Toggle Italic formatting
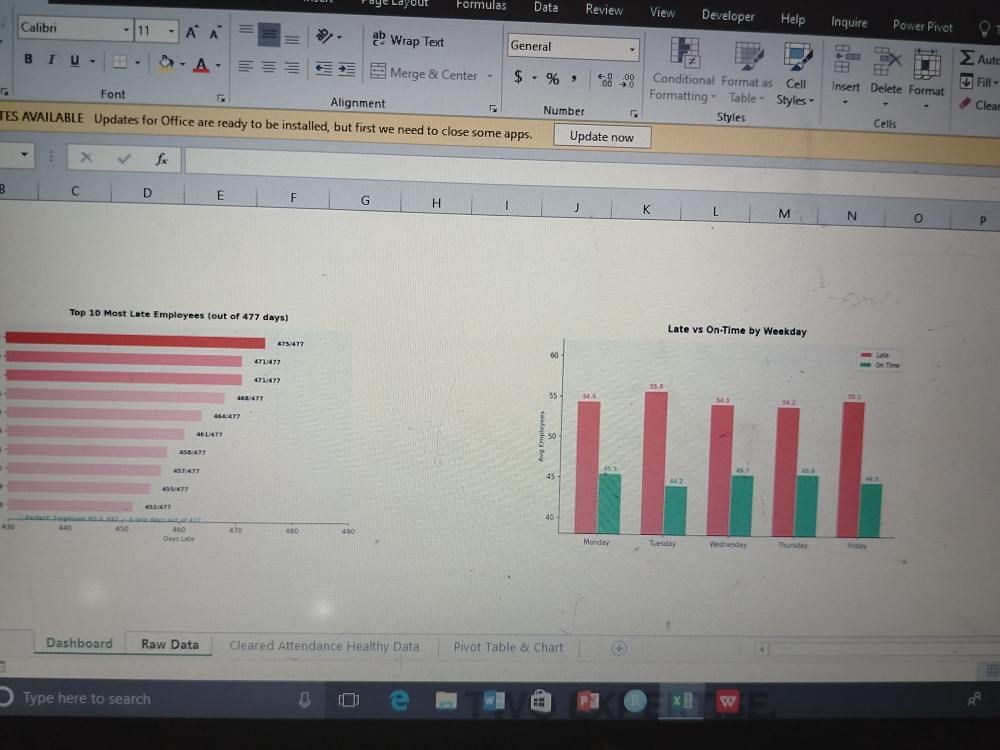The width and height of the screenshot is (1000, 750). pyautogui.click(x=51, y=60)
